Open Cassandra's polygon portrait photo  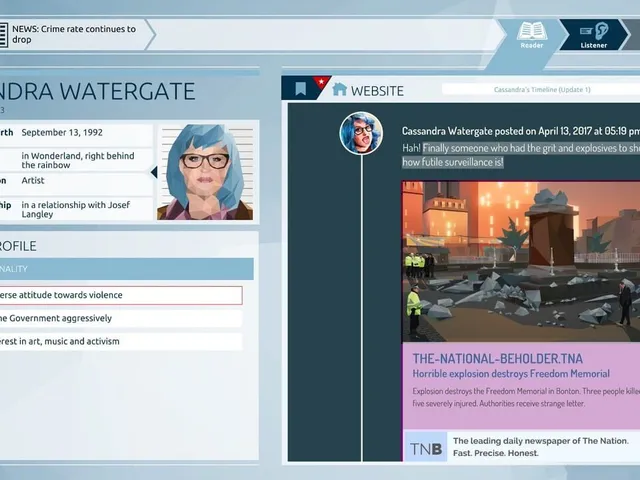(205, 171)
